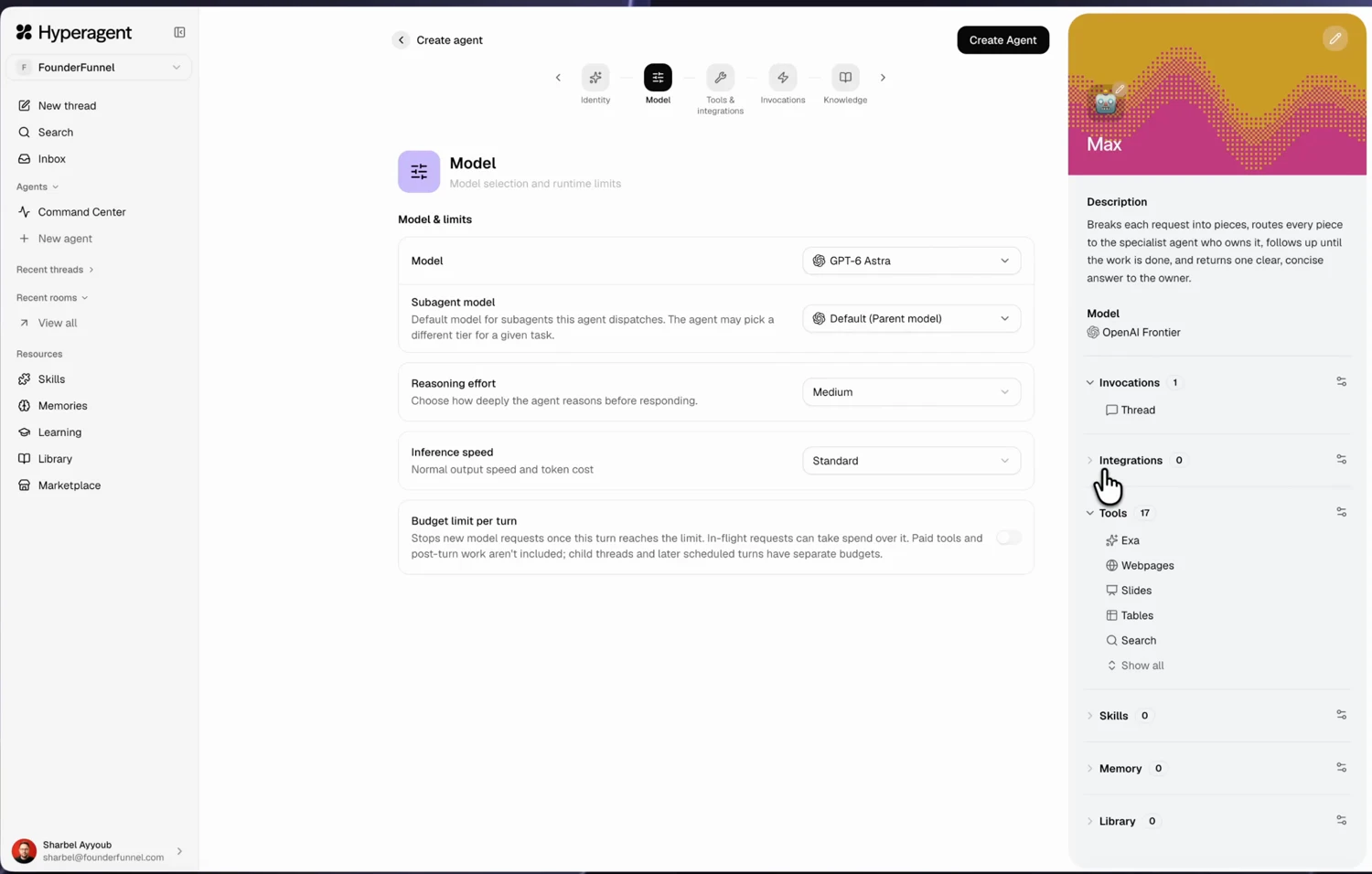The height and width of the screenshot is (874, 1372).
Task: Open the Knowledge book step
Action: [845, 78]
